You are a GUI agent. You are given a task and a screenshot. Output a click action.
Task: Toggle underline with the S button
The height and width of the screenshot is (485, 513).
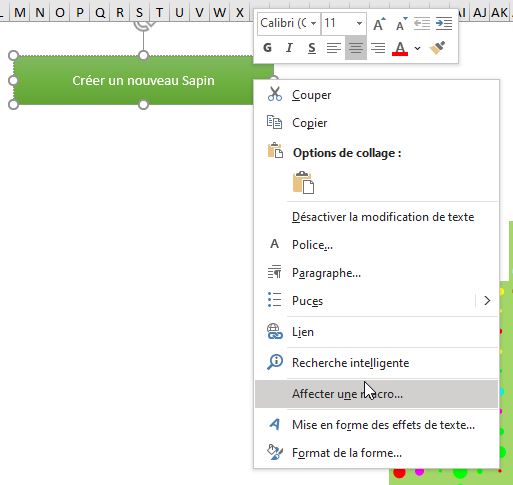coord(312,48)
